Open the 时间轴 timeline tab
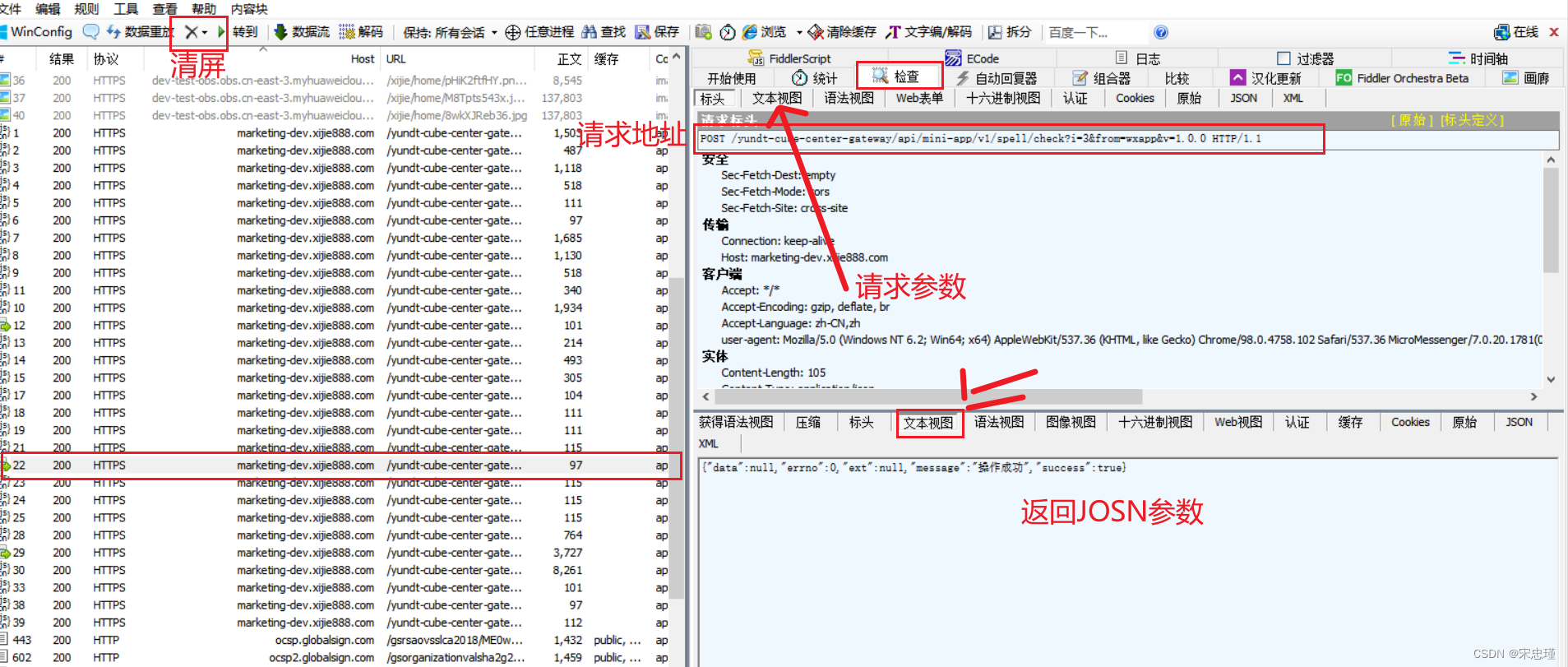 coord(1478,58)
